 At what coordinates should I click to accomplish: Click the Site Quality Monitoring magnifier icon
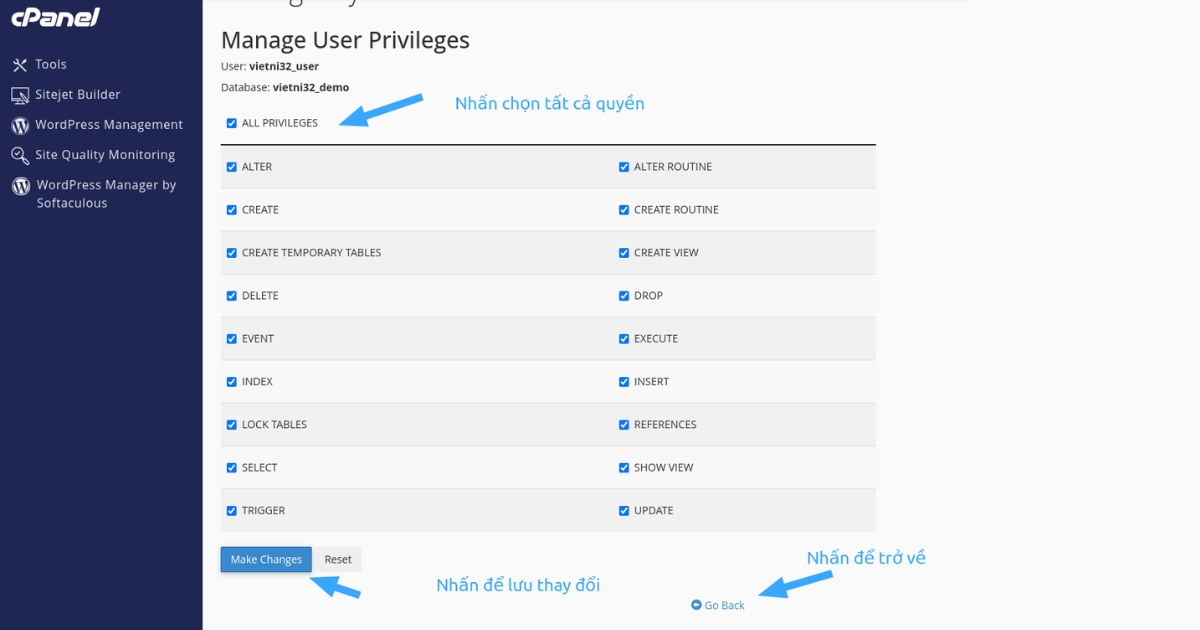tap(19, 155)
